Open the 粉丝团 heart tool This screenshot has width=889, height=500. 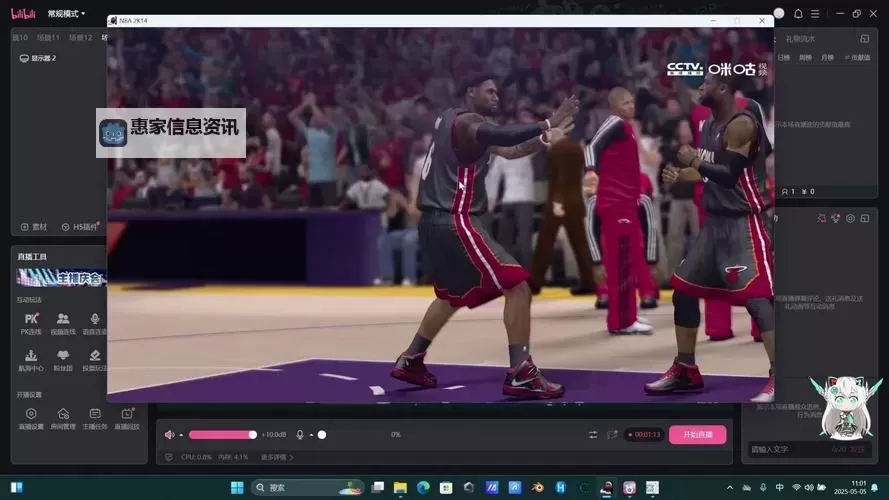(x=63, y=359)
